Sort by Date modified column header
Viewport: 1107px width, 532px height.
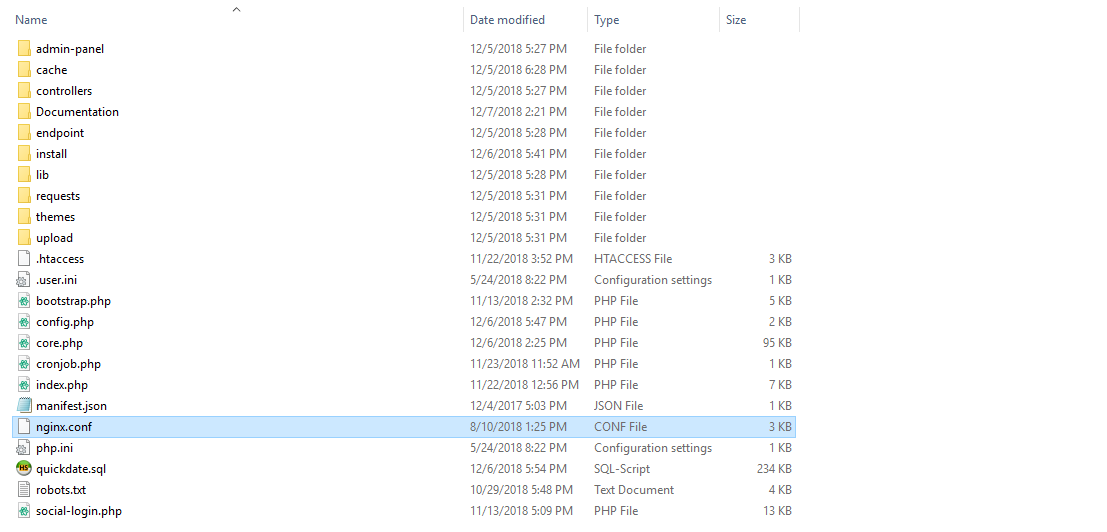click(x=507, y=20)
